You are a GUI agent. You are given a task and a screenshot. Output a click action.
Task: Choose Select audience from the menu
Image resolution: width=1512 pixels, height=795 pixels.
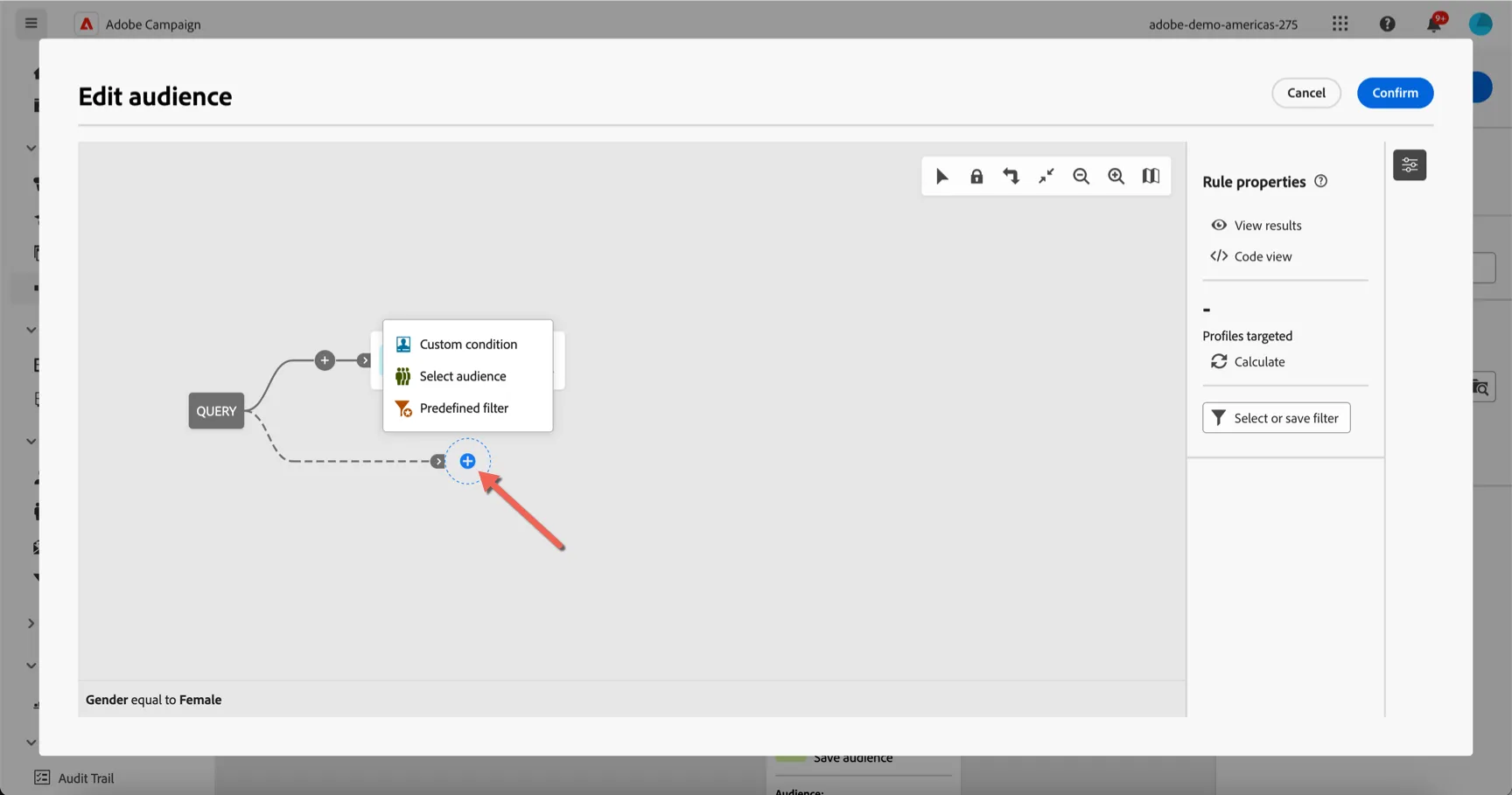pos(467,376)
